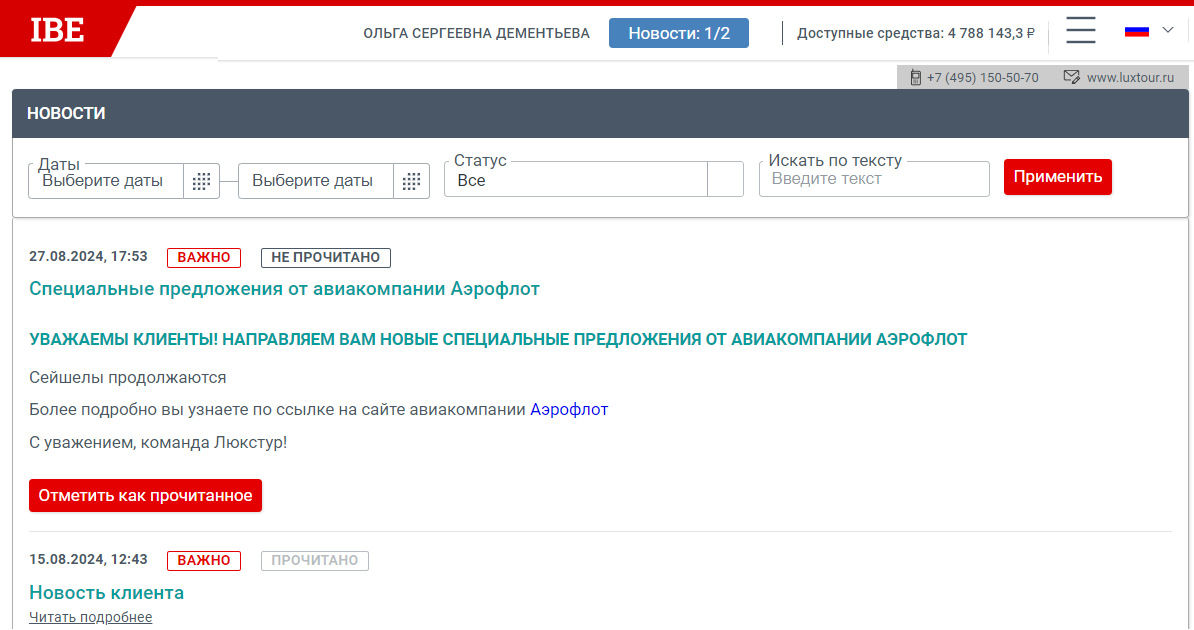This screenshot has height=630, width=1194.
Task: Open Специальные предложения от авиакомпании Аэрофлот title
Action: (x=284, y=289)
